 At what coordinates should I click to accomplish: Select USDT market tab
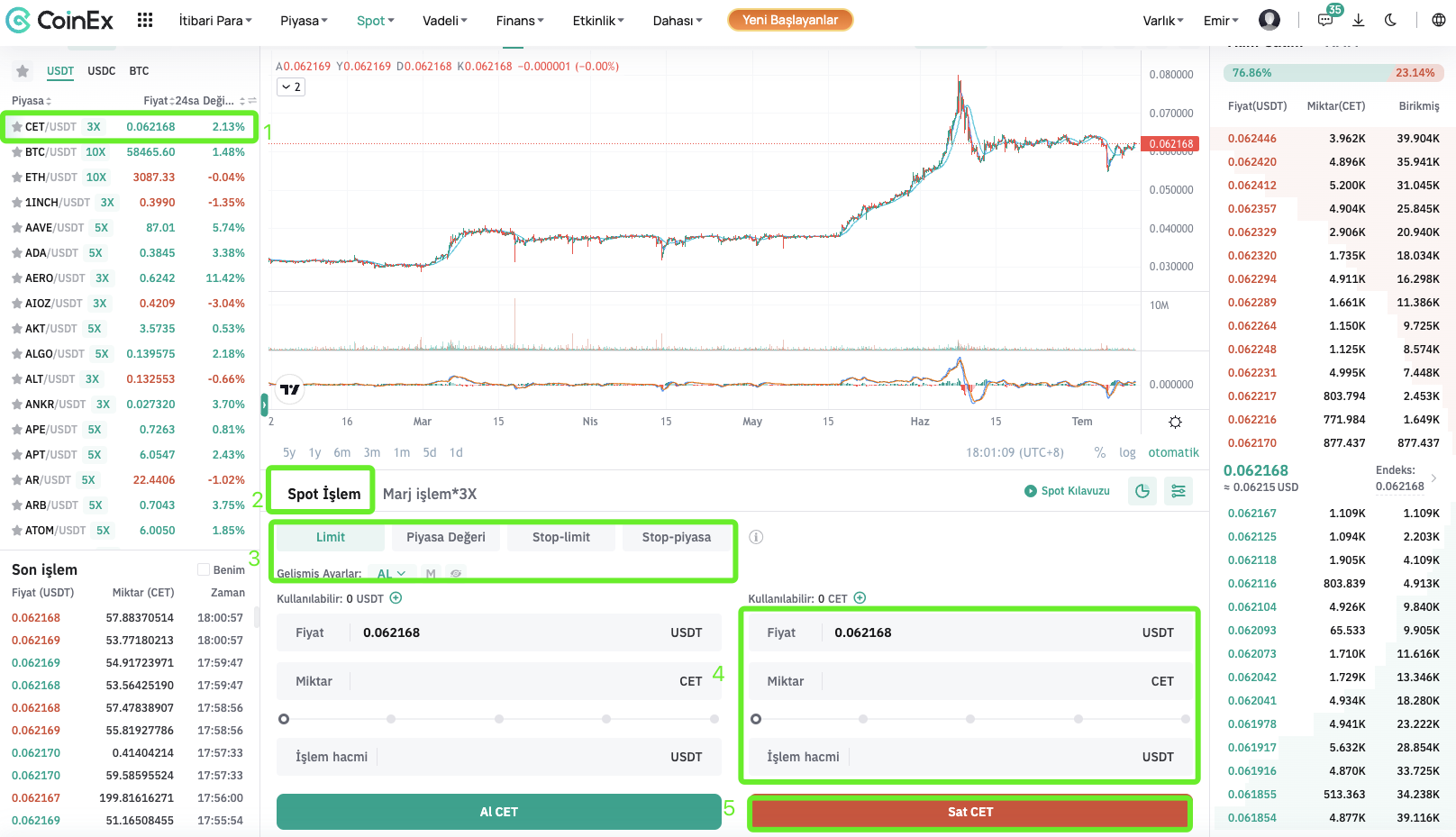tap(60, 71)
